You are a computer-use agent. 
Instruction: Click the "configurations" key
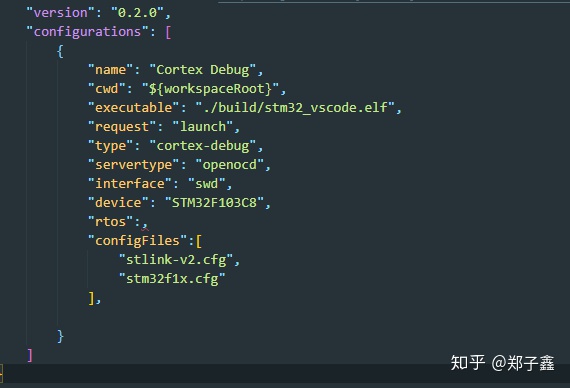click(87, 32)
